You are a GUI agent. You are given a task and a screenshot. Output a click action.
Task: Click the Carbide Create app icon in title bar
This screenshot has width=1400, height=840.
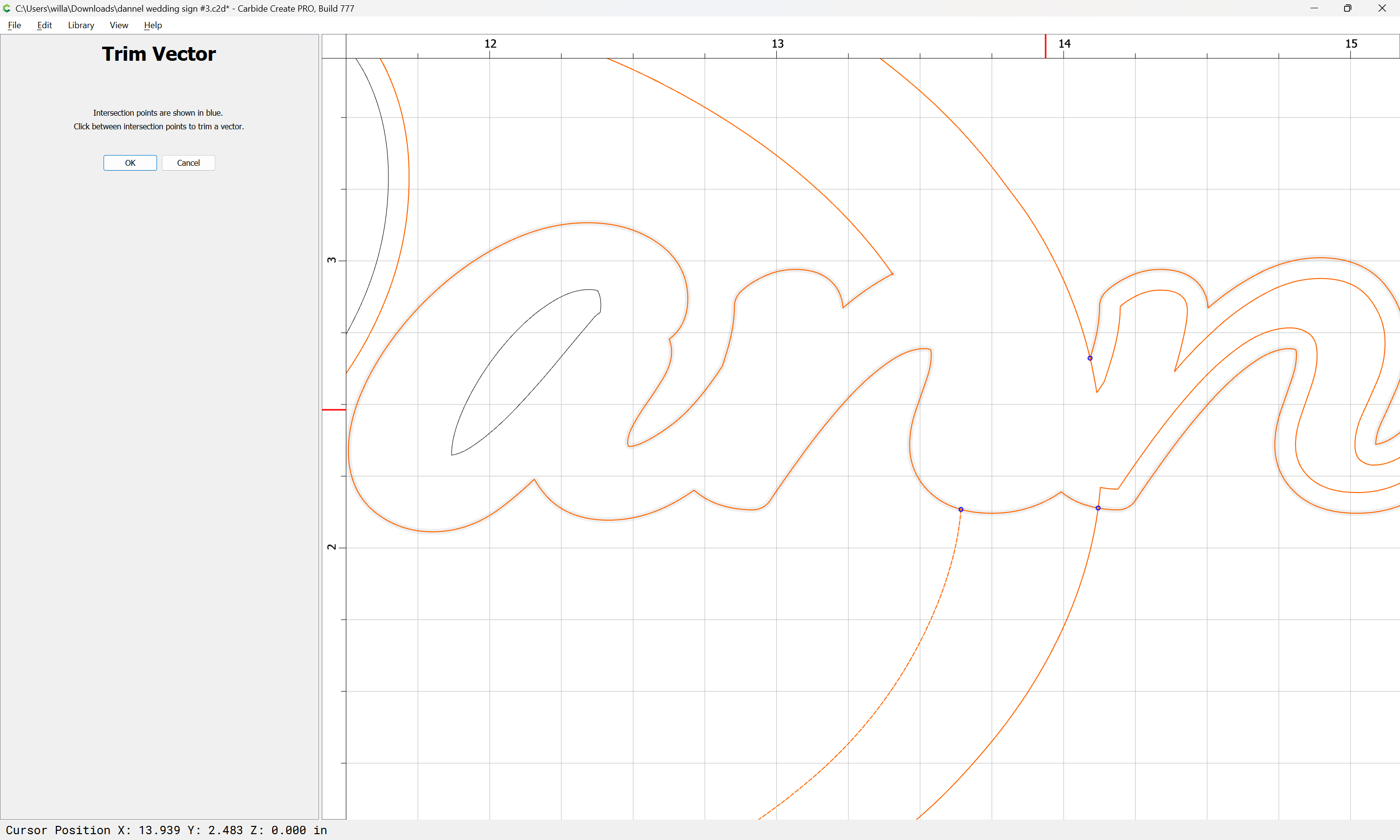[7, 8]
